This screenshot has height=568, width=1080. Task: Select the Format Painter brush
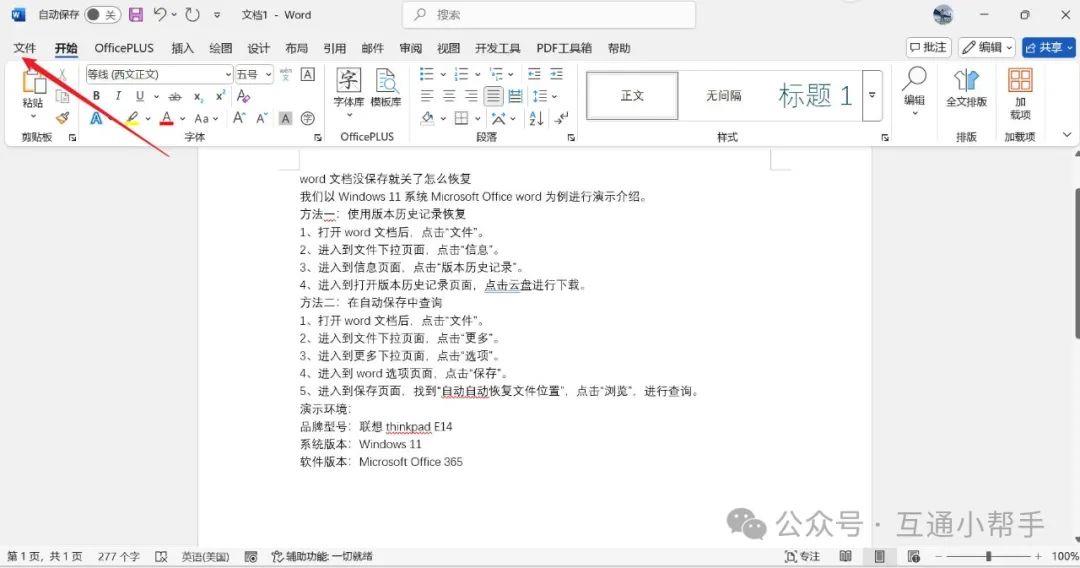tap(62, 118)
